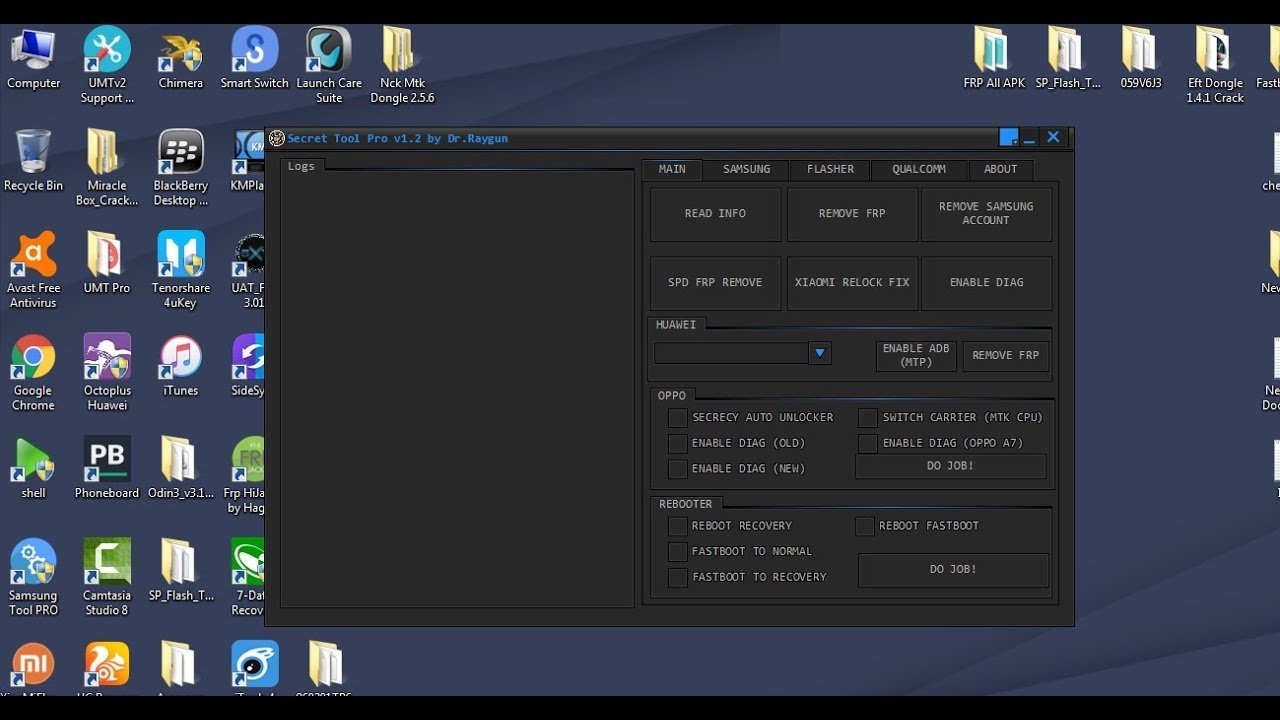This screenshot has width=1280, height=720.
Task: Open Nck Mtk Dongle 2.5.6 folder
Action: (x=402, y=65)
